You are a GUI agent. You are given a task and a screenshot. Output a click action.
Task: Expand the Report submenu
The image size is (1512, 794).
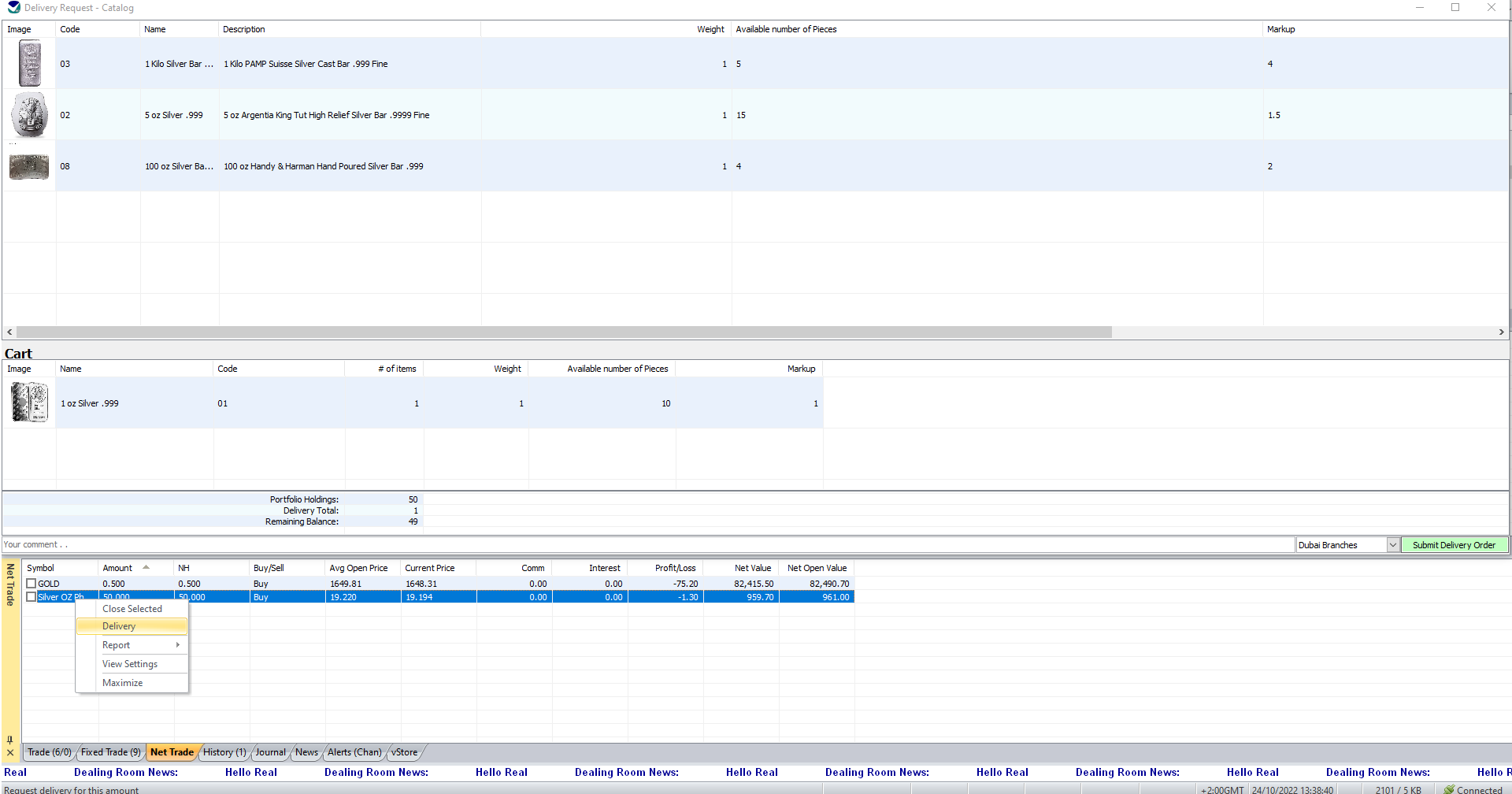[142, 645]
